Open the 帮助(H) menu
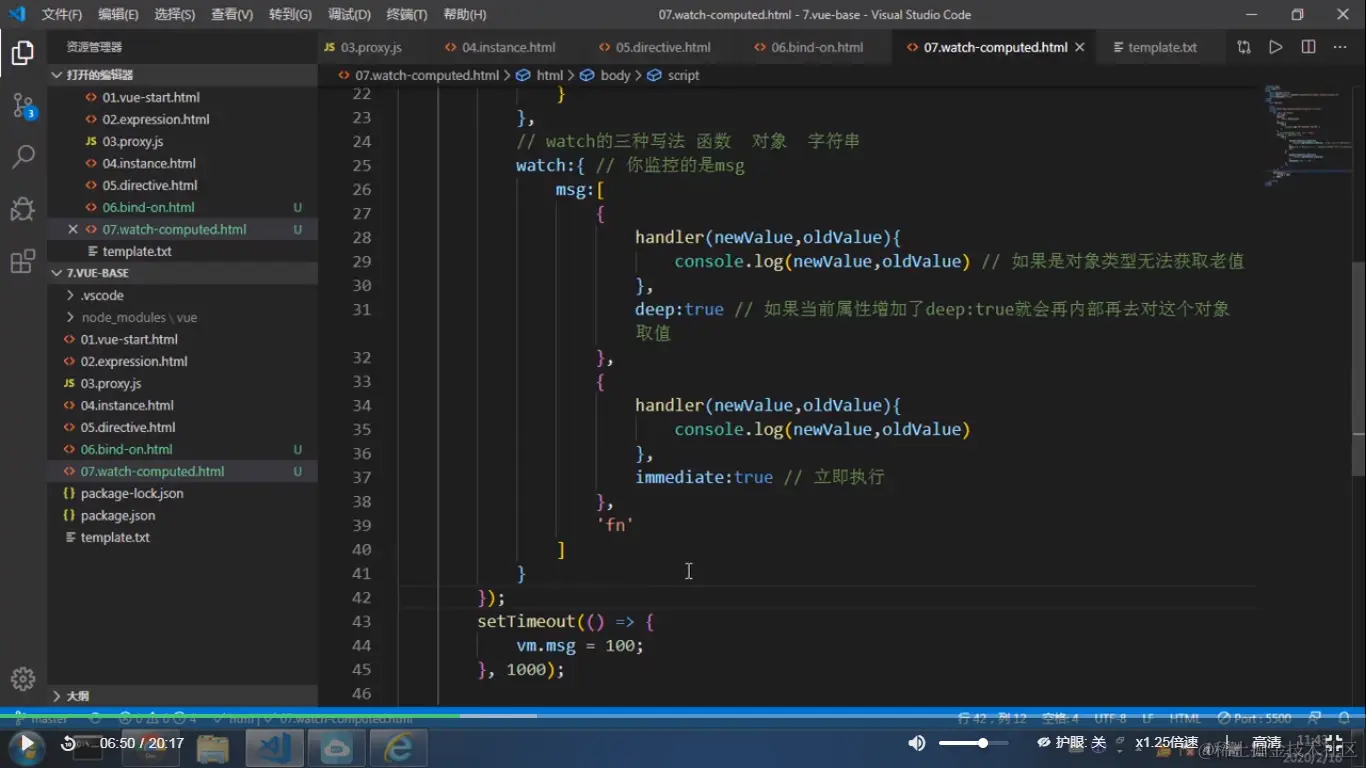This screenshot has width=1366, height=768. (464, 15)
